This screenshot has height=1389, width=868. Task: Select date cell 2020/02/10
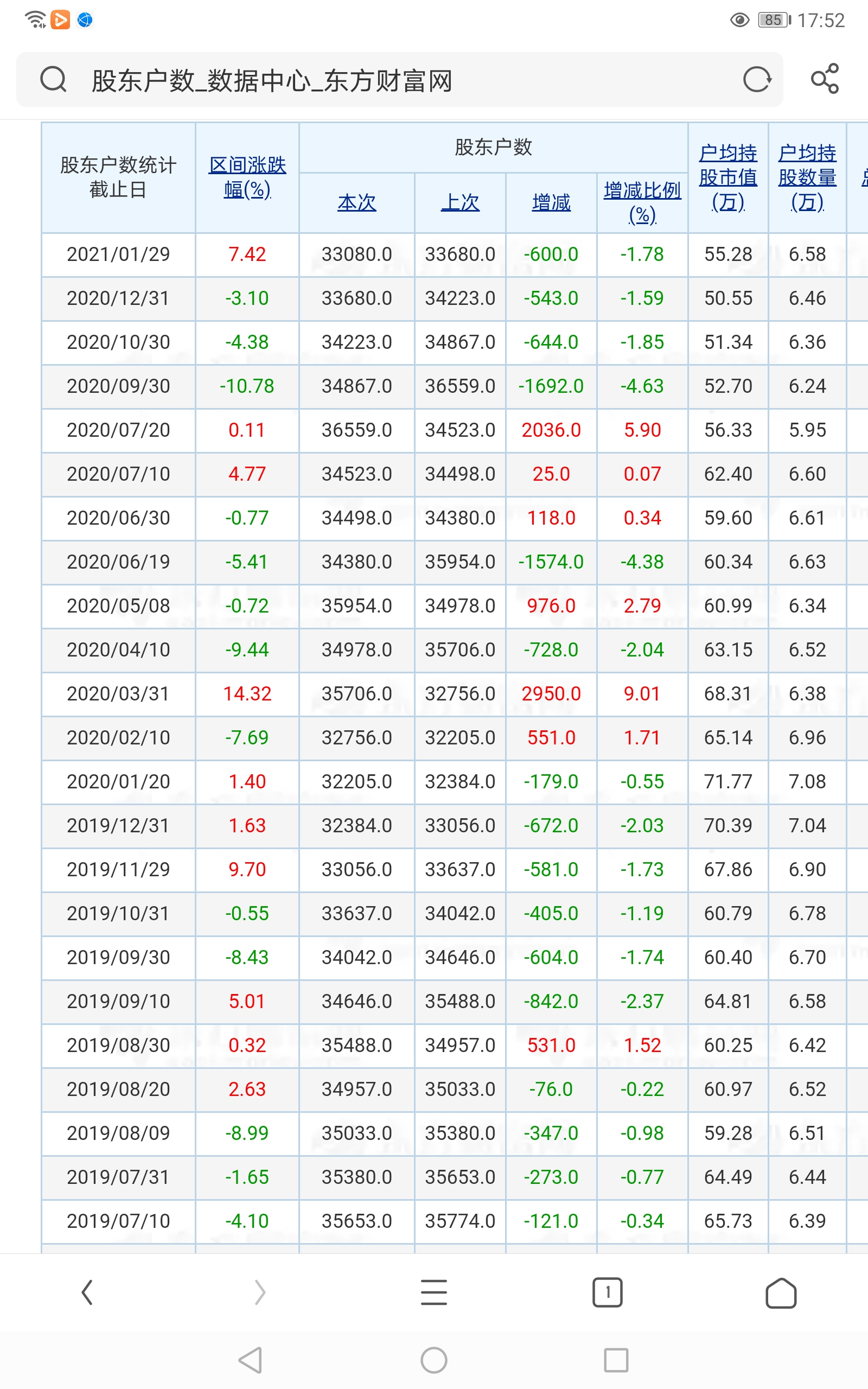point(118,738)
